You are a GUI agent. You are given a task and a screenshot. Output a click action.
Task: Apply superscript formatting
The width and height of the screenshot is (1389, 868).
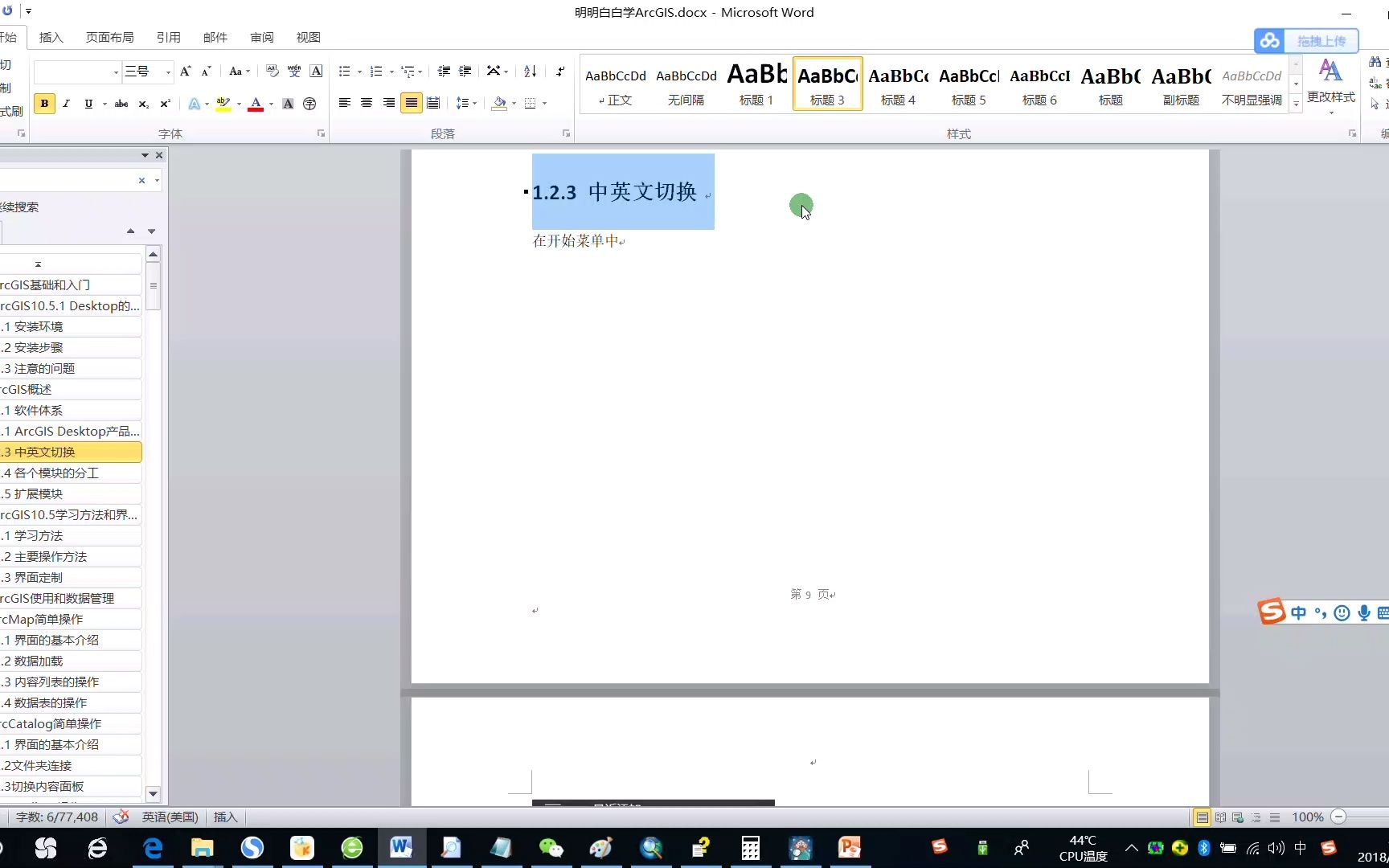166,103
